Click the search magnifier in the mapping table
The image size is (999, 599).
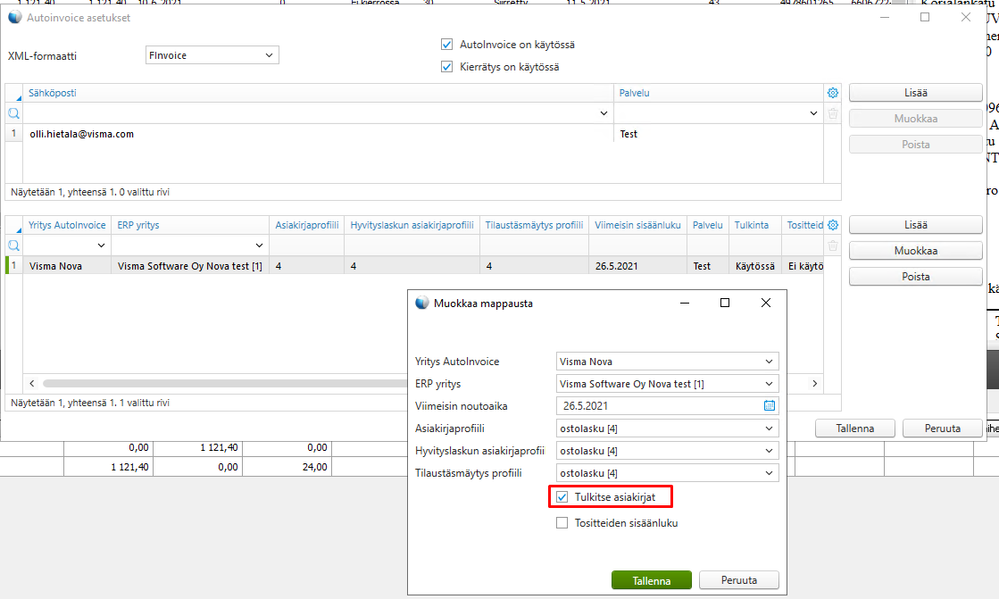(x=13, y=245)
